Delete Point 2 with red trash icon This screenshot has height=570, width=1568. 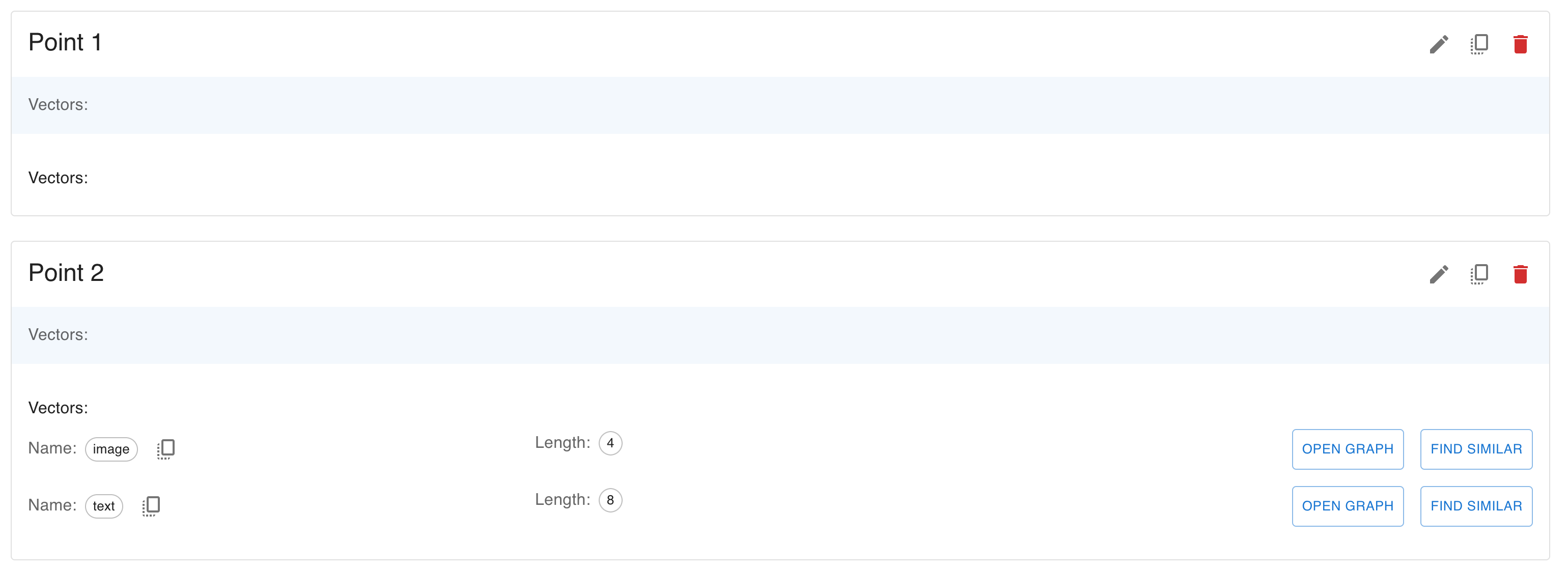tap(1520, 274)
